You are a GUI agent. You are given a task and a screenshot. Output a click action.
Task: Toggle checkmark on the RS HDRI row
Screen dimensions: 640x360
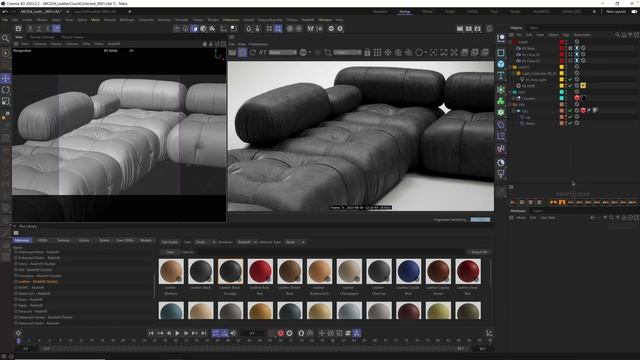click(570, 86)
